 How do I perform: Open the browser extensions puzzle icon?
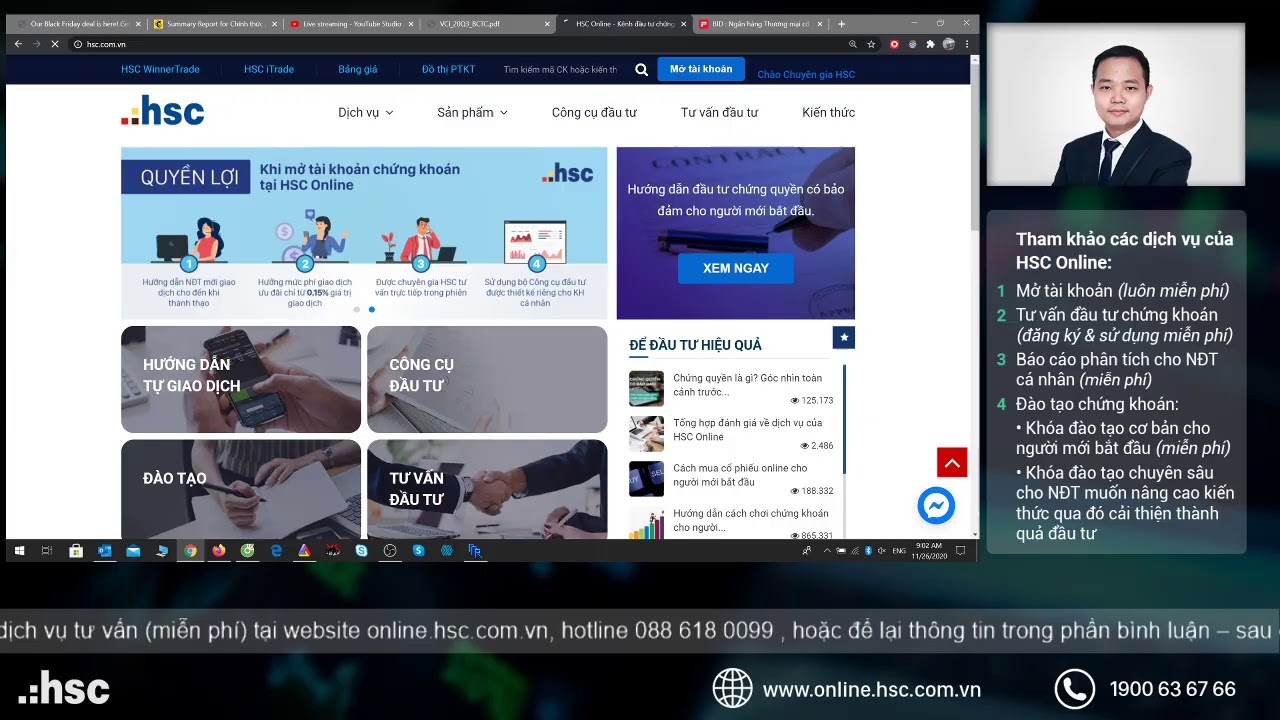click(x=930, y=44)
